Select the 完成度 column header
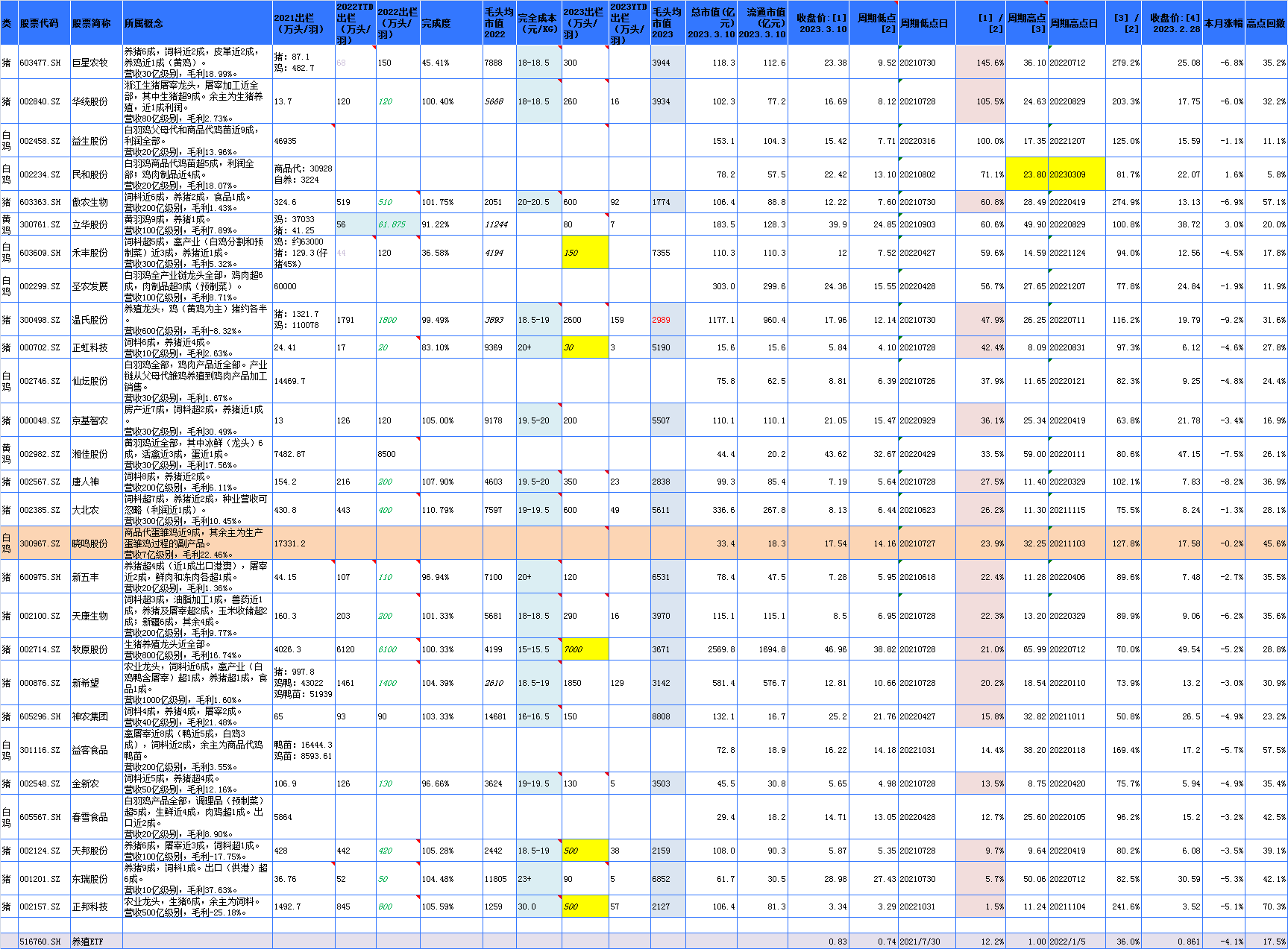Viewport: 1288px width, 949px height. coord(451,23)
